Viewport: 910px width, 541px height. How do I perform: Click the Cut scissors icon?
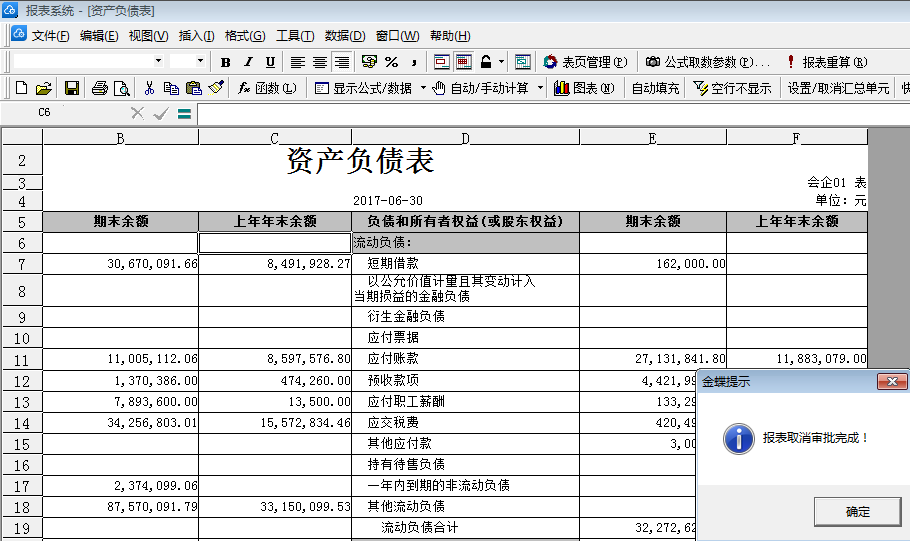pos(149,88)
